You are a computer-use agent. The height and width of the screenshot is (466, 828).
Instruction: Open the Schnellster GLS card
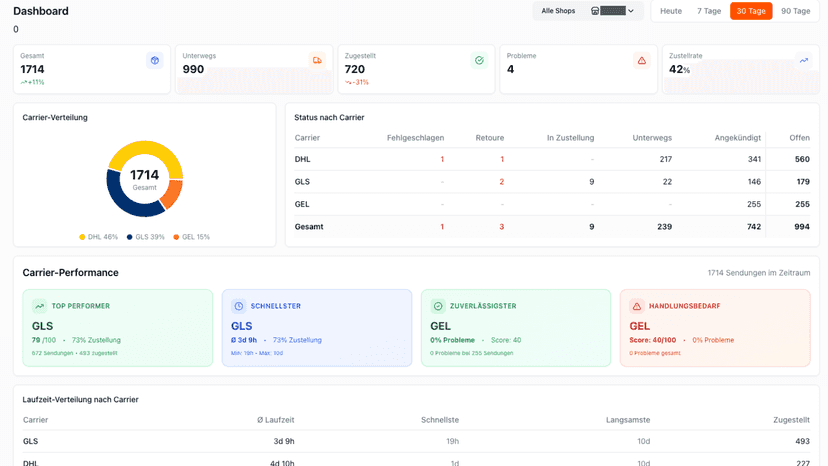pos(317,328)
